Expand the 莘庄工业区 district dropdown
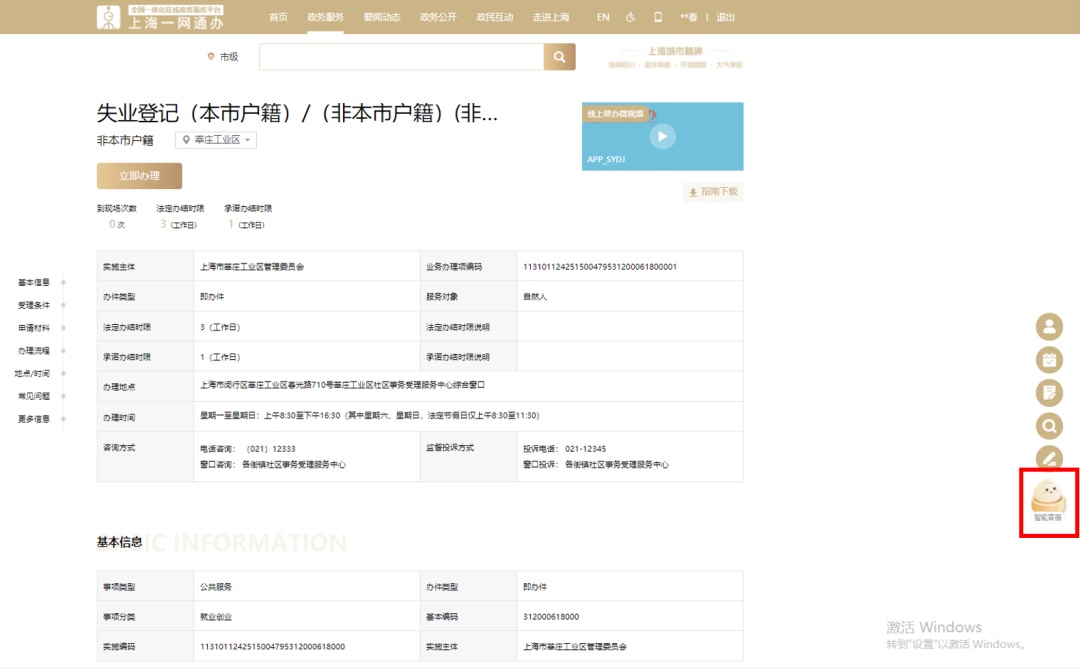 216,140
